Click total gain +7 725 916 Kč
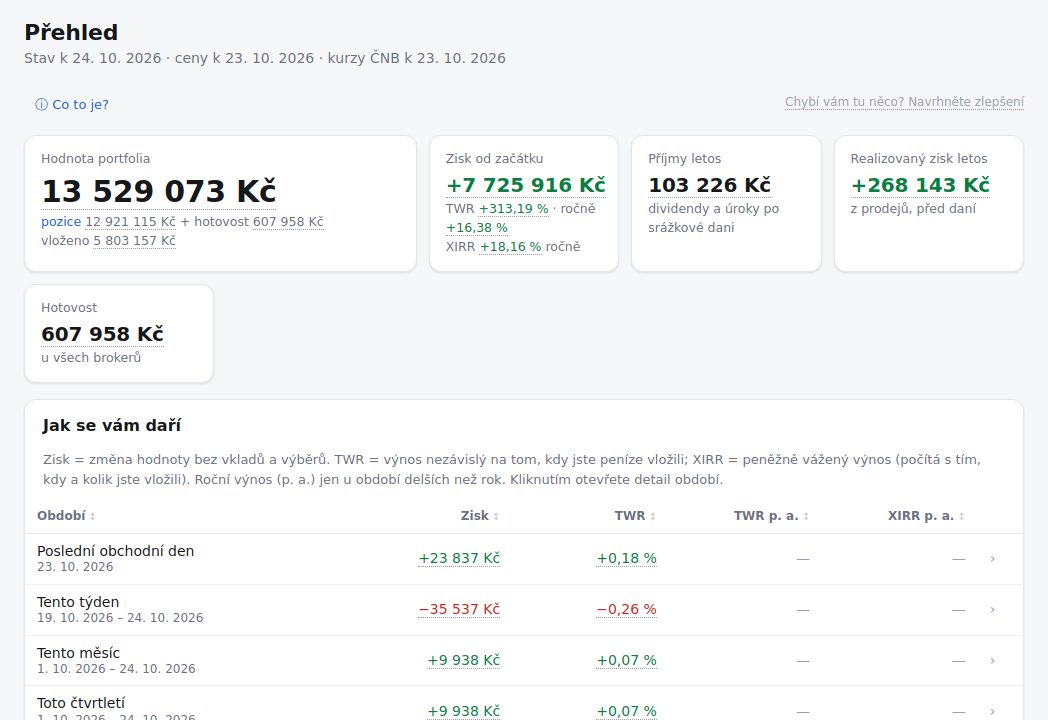This screenshot has height=720, width=1048. (x=526, y=185)
